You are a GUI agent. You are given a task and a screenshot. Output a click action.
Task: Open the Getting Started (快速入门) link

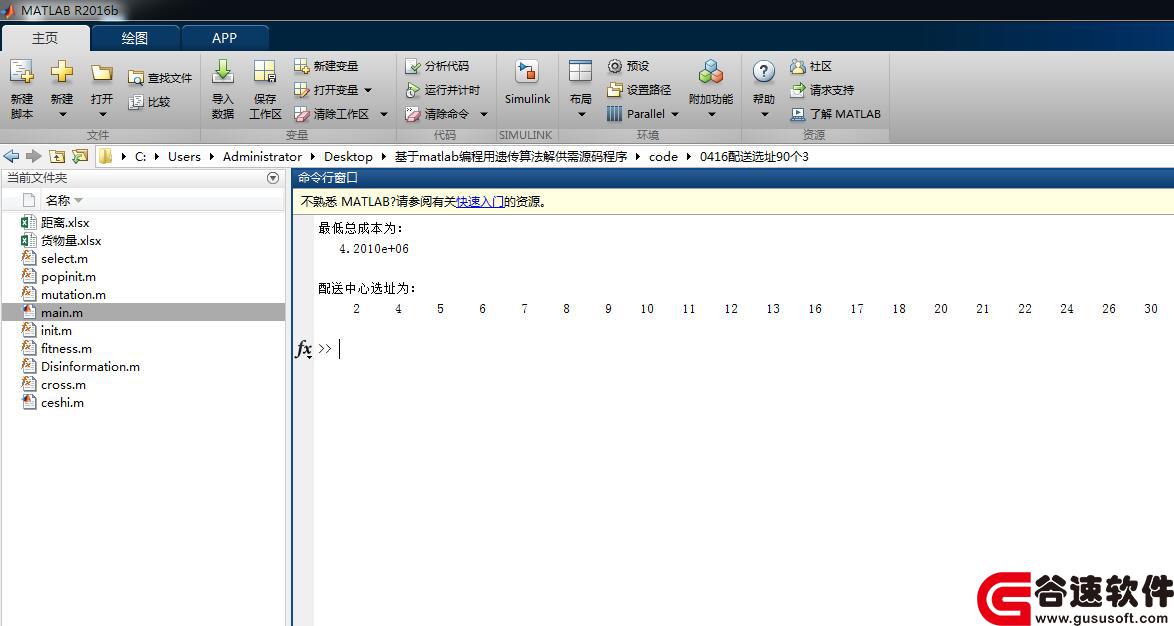pyautogui.click(x=480, y=201)
